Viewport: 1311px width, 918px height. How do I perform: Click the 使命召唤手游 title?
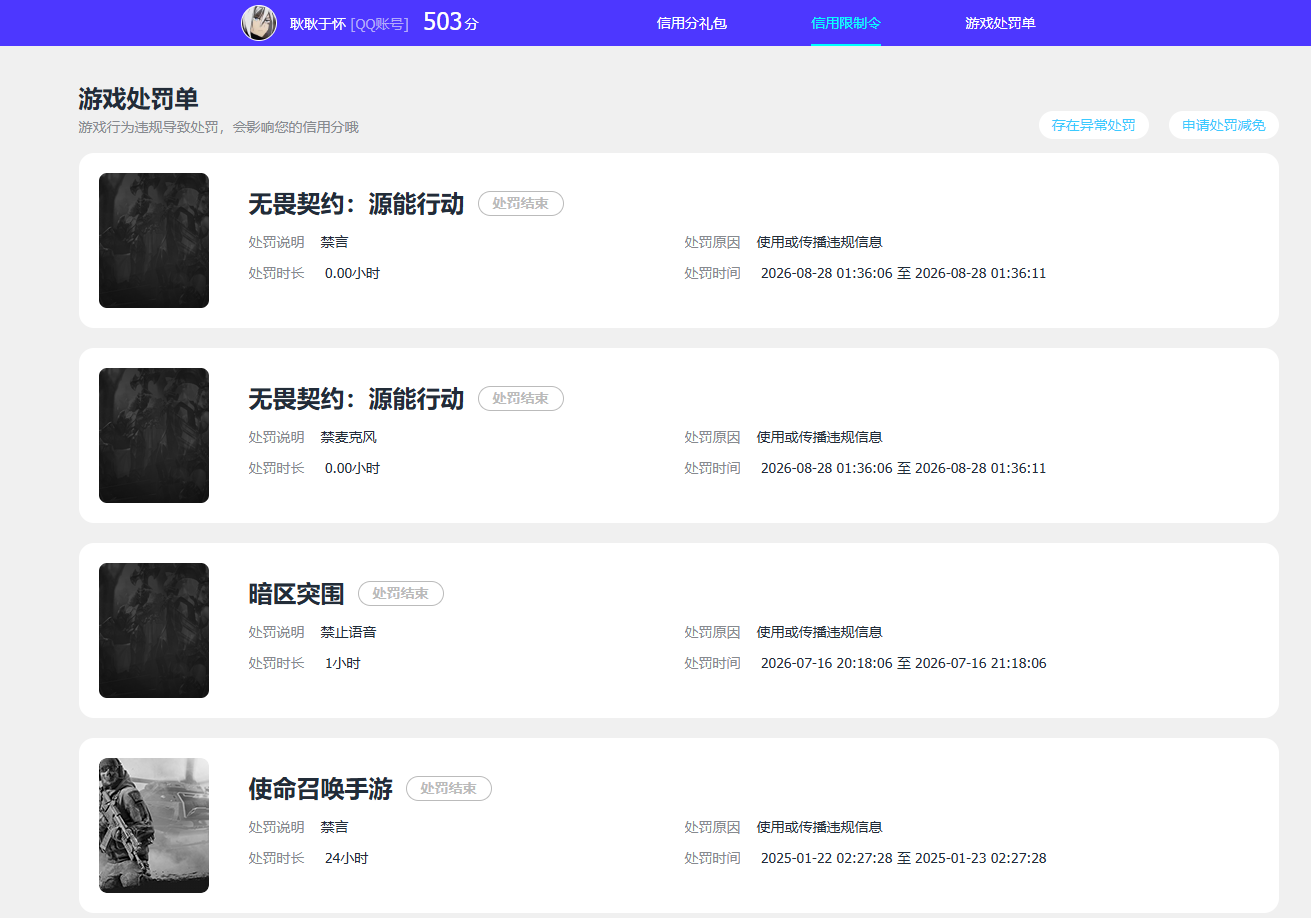[320, 789]
